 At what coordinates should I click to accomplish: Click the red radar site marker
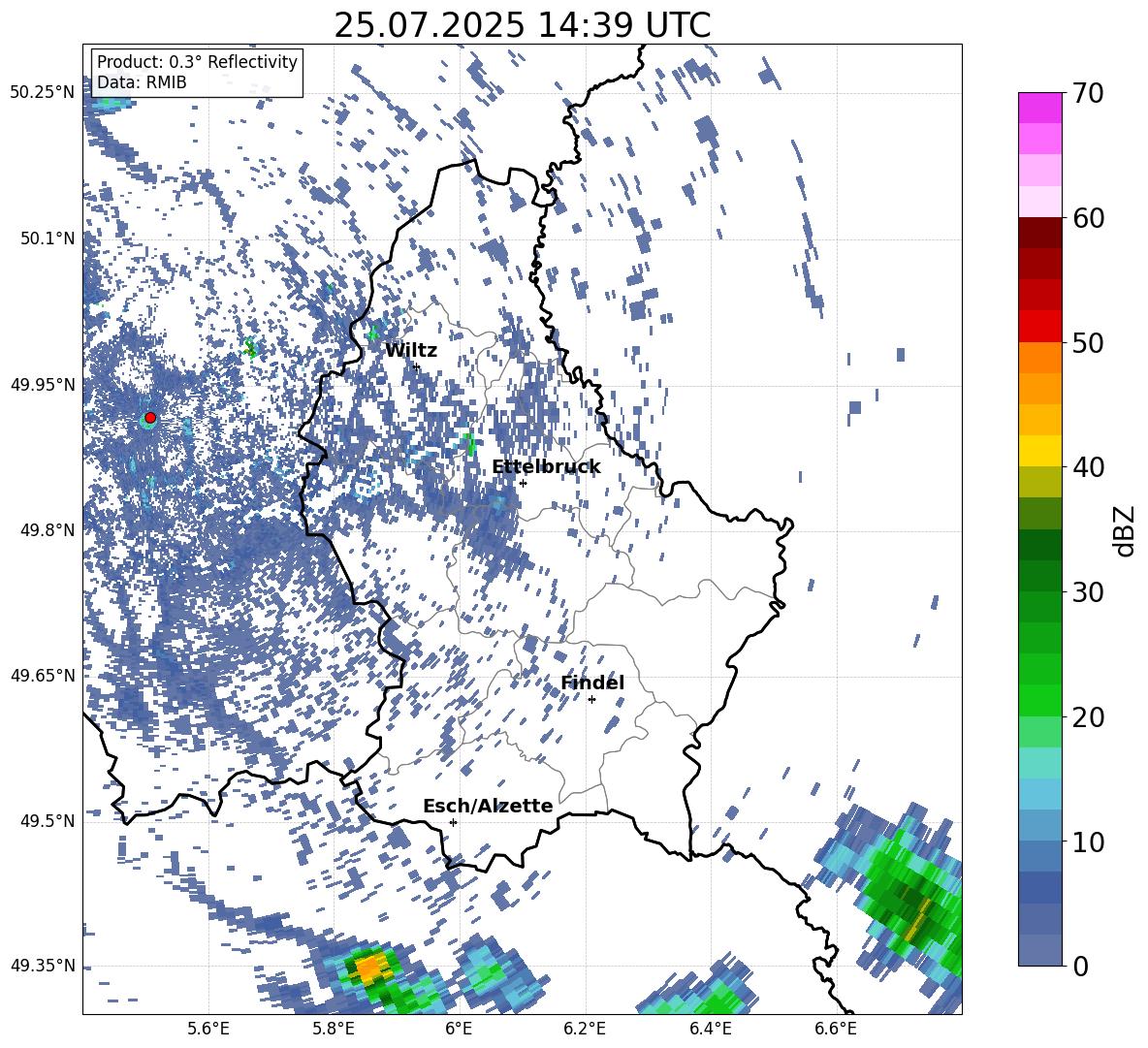coord(150,417)
